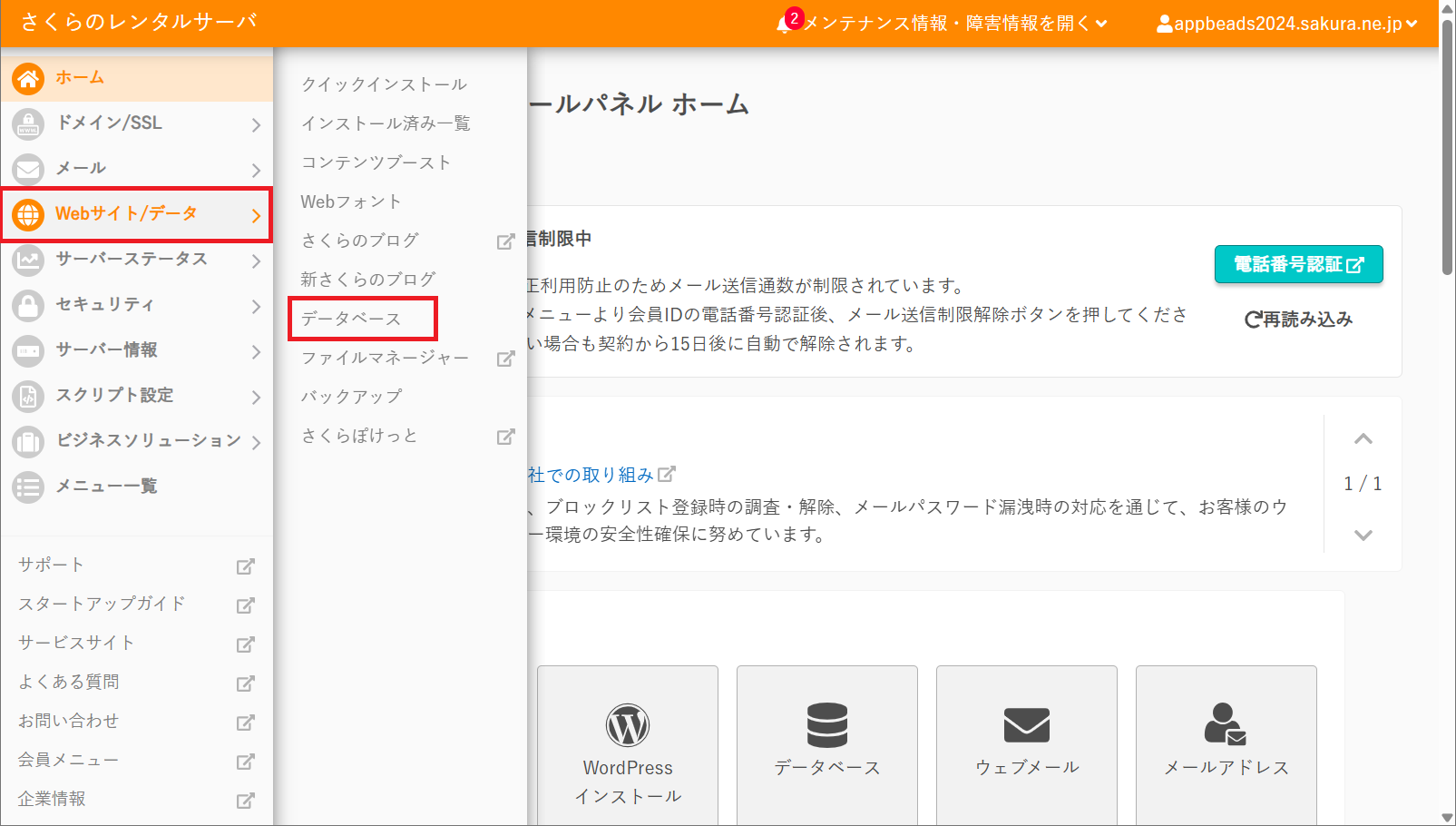
Task: Click the ドメイン/SSL lock icon
Action: pyautogui.click(x=28, y=124)
